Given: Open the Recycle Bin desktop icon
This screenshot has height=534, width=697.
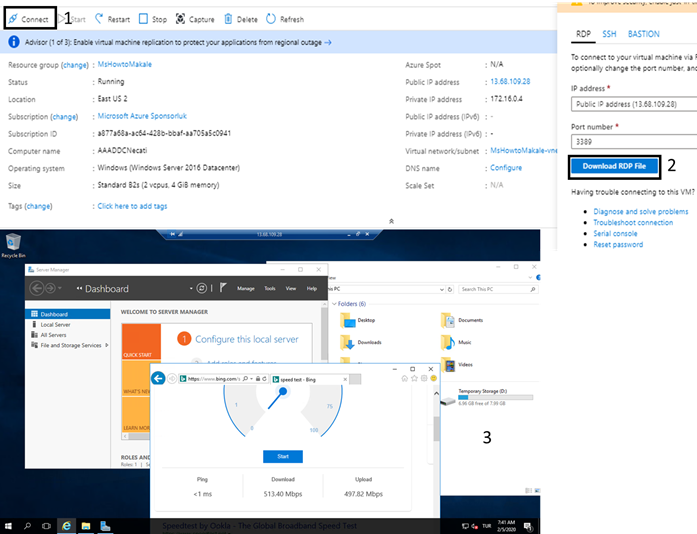Looking at the screenshot, I should [x=13, y=245].
